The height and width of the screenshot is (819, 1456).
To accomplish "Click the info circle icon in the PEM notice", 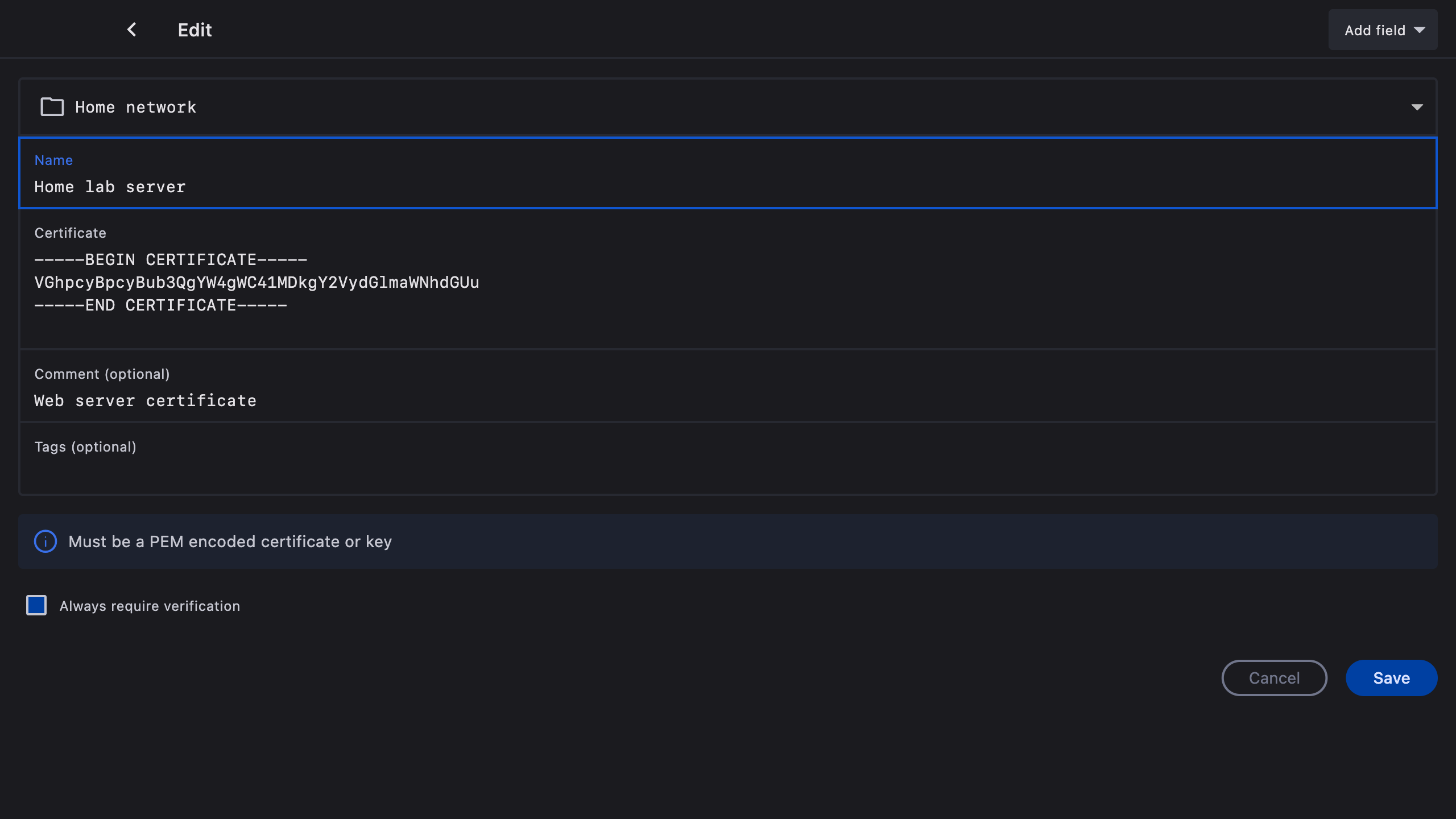I will coord(45,541).
